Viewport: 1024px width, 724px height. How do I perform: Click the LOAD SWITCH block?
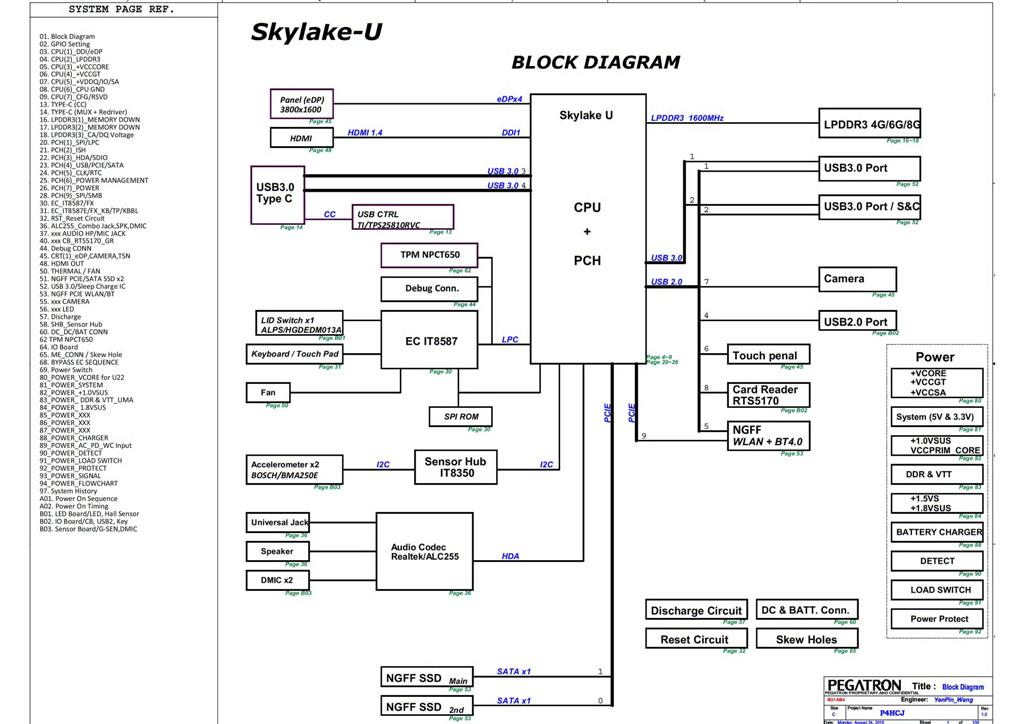point(936,590)
